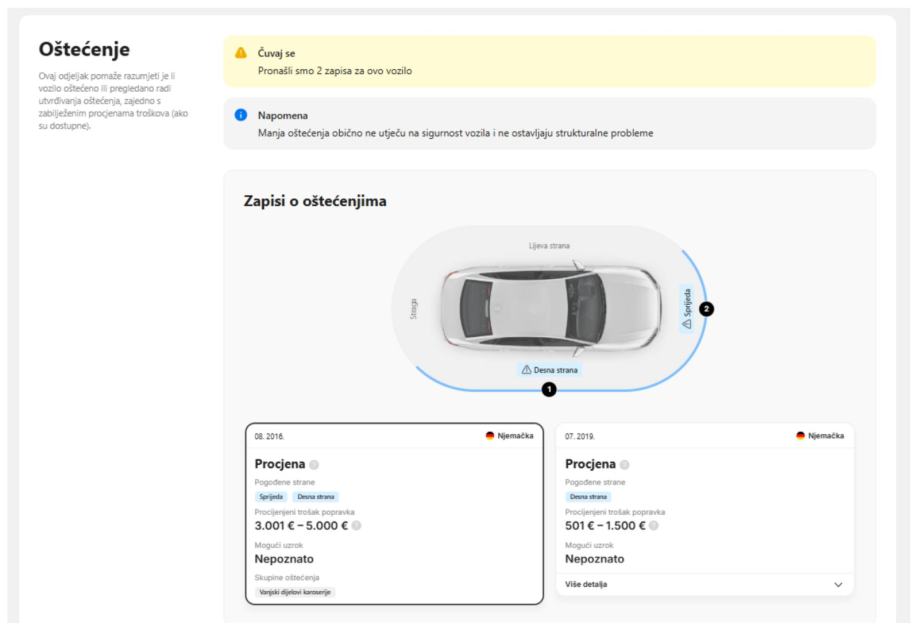
Task: Click the top-view car image
Action: pyautogui.click(x=549, y=309)
